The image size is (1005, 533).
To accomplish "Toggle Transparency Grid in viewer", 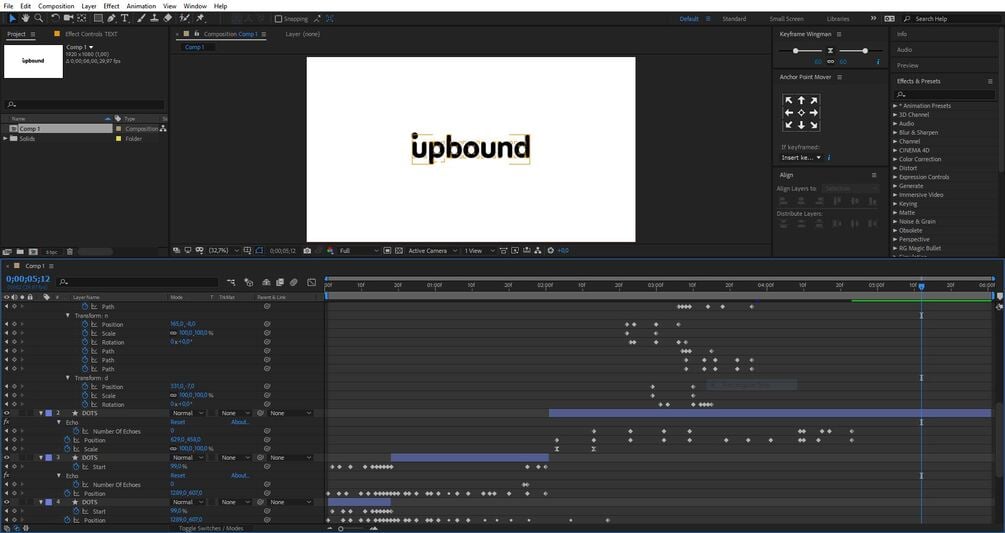I will point(399,250).
